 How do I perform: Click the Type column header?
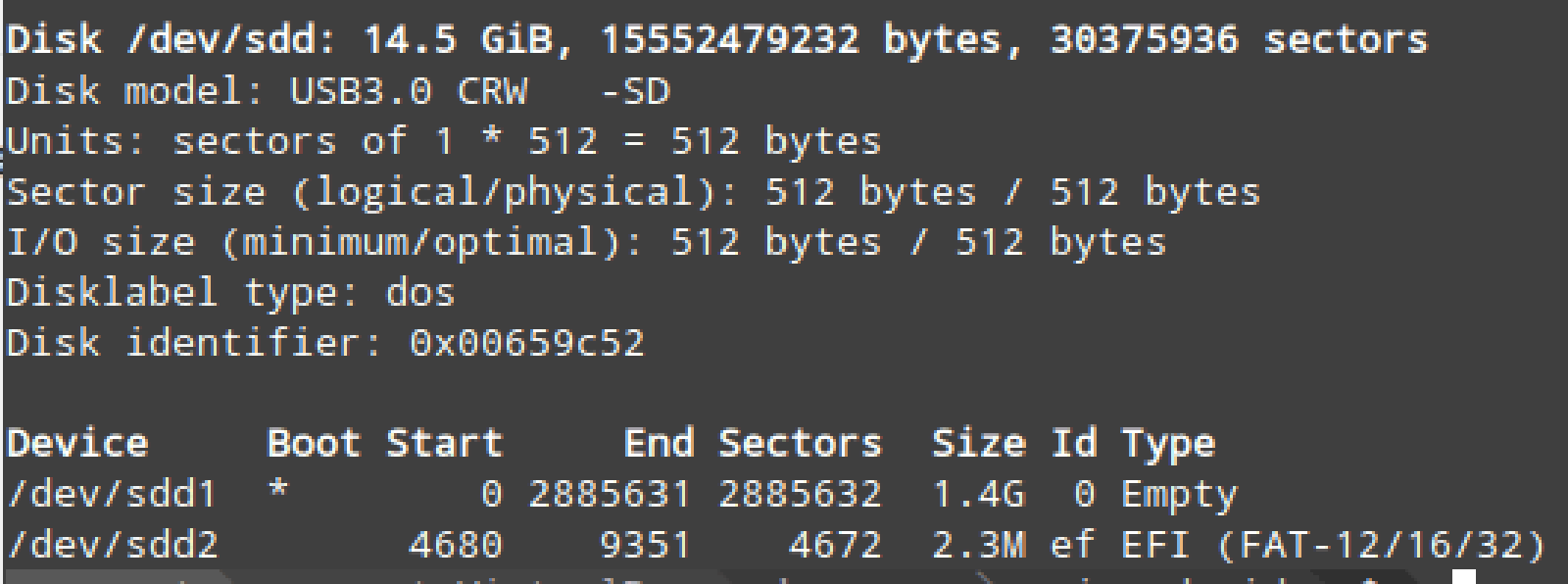1168,444
